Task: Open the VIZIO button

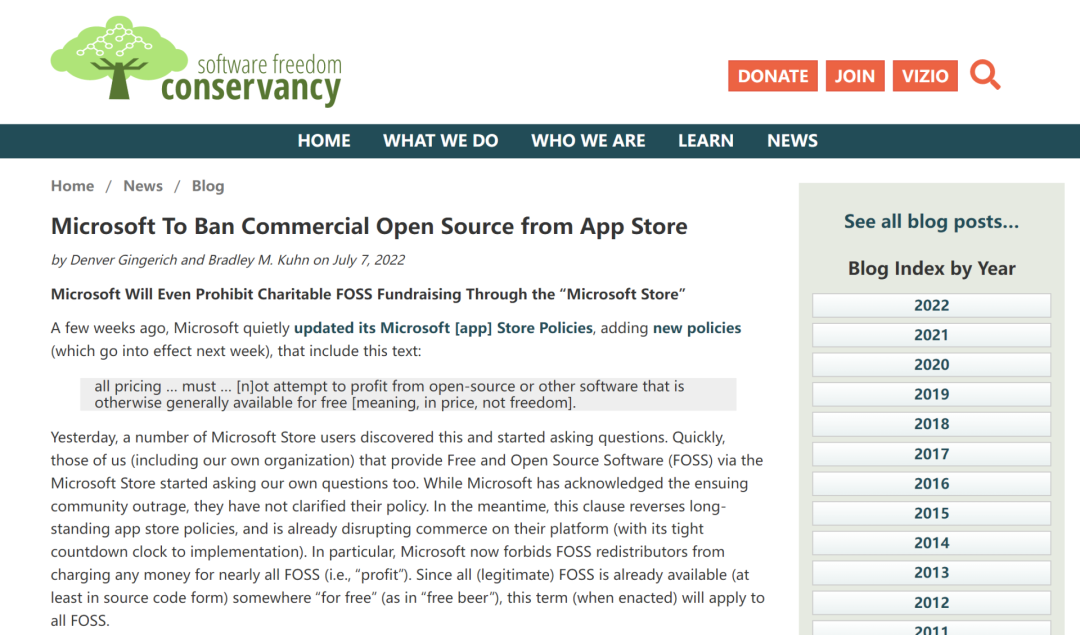Action: (x=925, y=76)
